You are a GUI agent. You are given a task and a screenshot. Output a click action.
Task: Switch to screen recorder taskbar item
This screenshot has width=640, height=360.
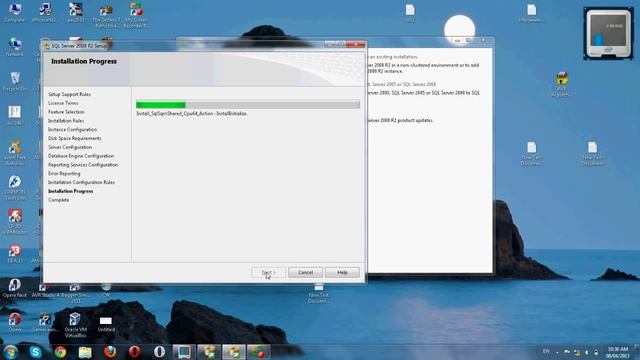[259, 352]
